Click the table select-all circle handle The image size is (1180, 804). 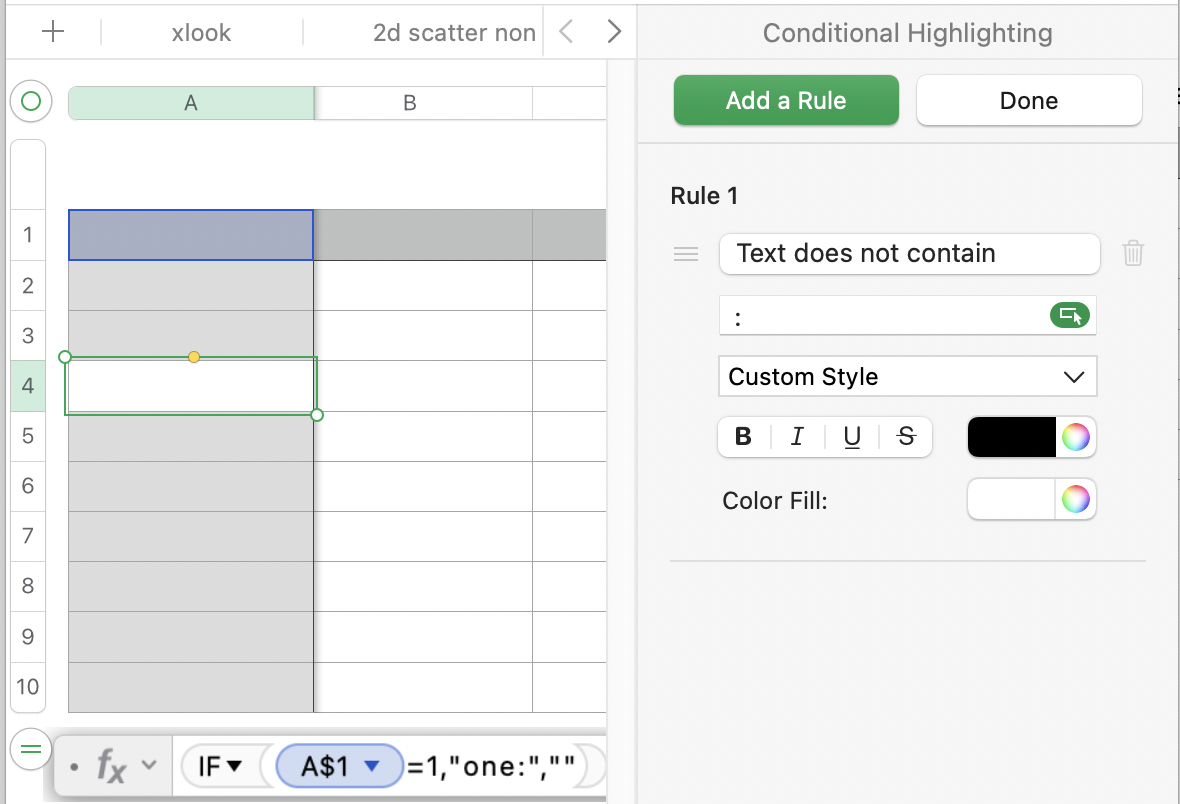tap(31, 101)
